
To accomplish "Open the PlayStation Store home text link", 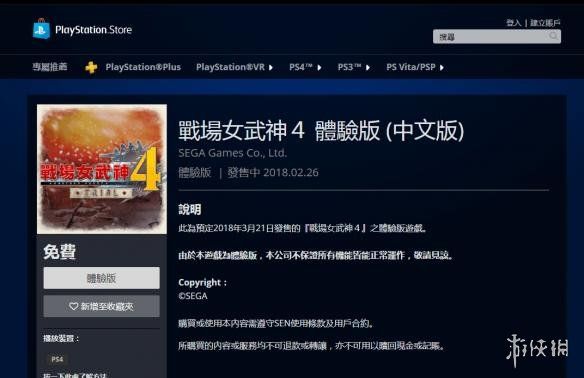I will pos(93,30).
